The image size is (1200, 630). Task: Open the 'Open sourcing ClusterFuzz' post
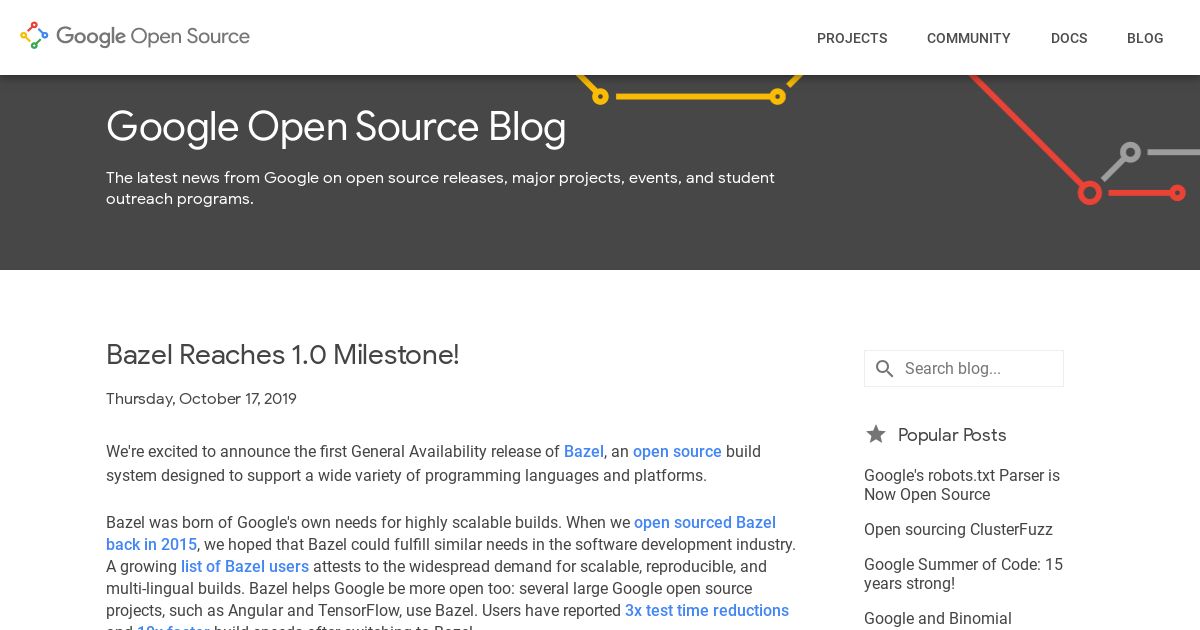[958, 530]
